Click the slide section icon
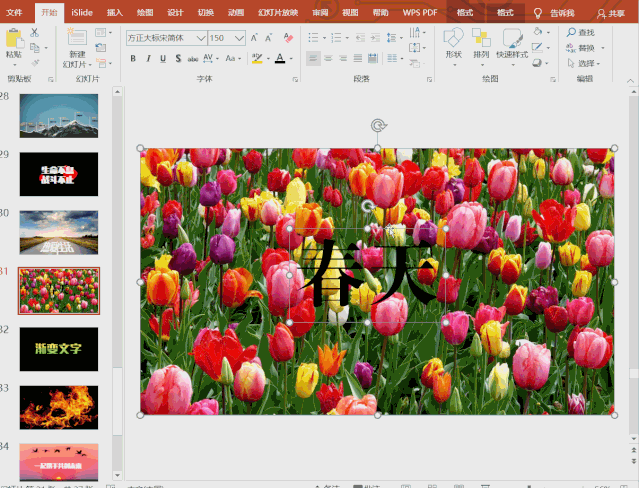 coord(101,63)
